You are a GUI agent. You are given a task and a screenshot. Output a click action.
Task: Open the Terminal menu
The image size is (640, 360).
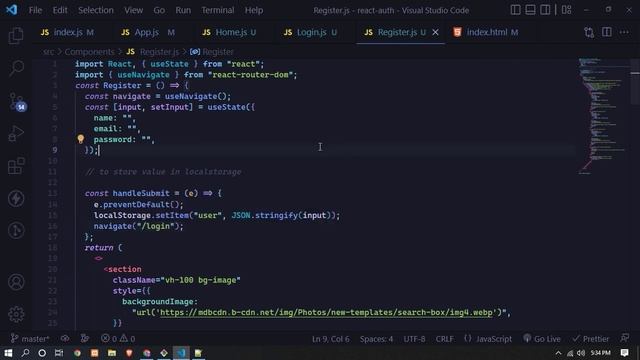[x=218, y=10]
